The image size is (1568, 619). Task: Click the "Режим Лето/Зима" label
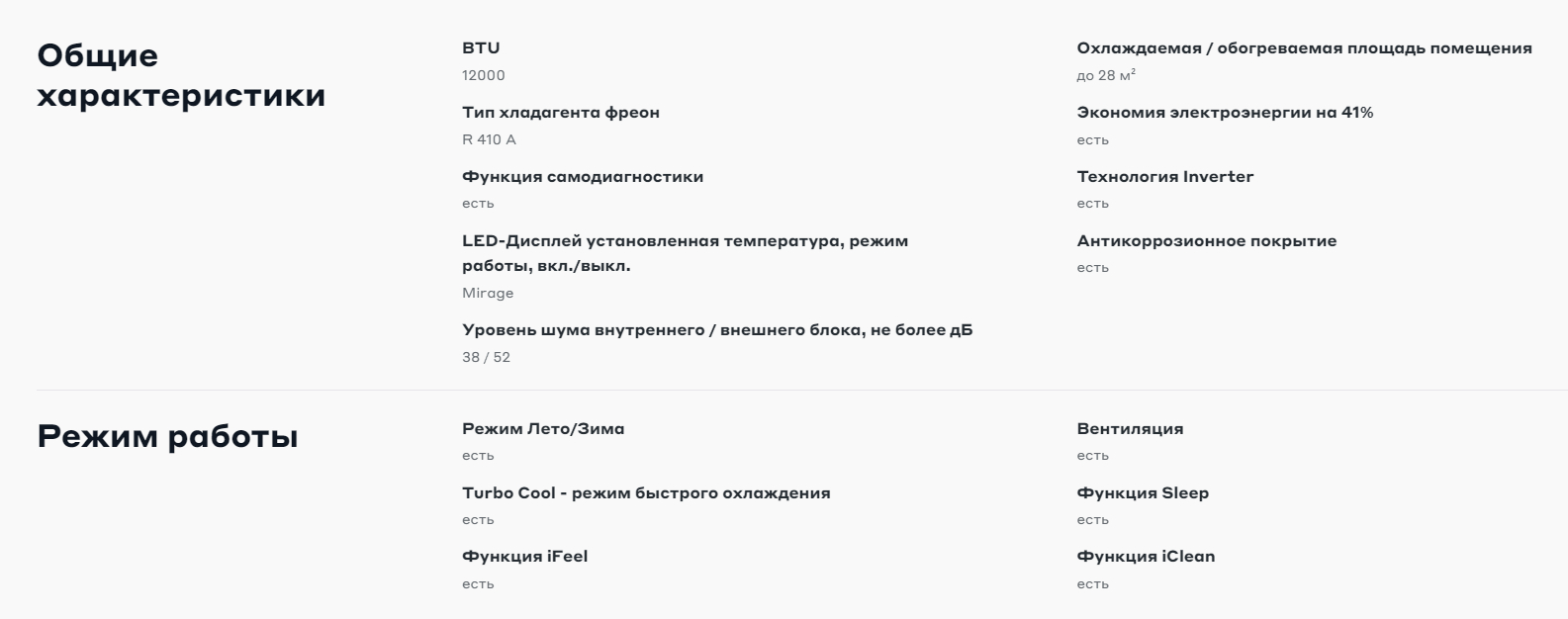(543, 429)
